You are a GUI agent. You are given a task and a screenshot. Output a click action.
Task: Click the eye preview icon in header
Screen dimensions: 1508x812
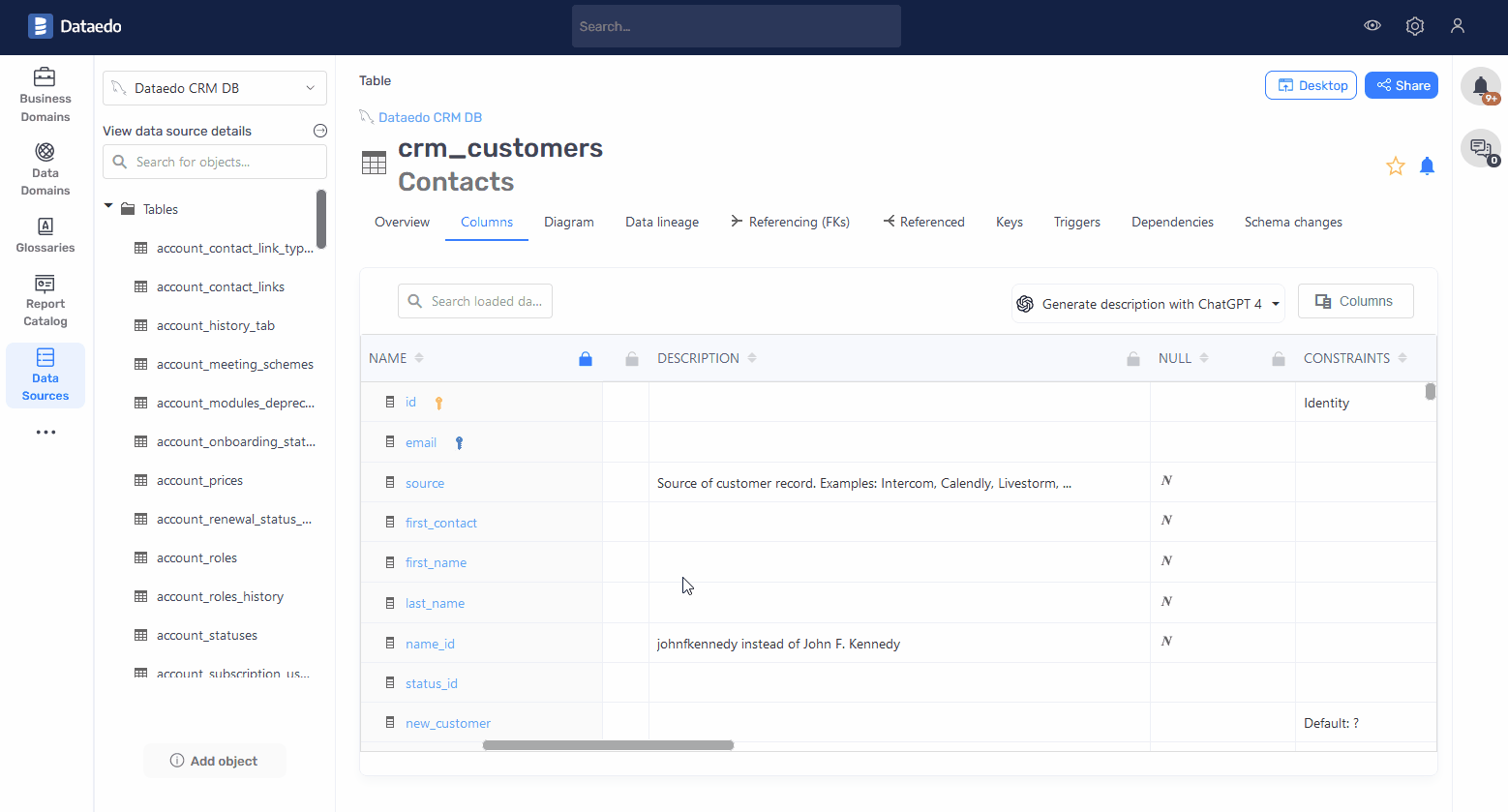pyautogui.click(x=1372, y=26)
